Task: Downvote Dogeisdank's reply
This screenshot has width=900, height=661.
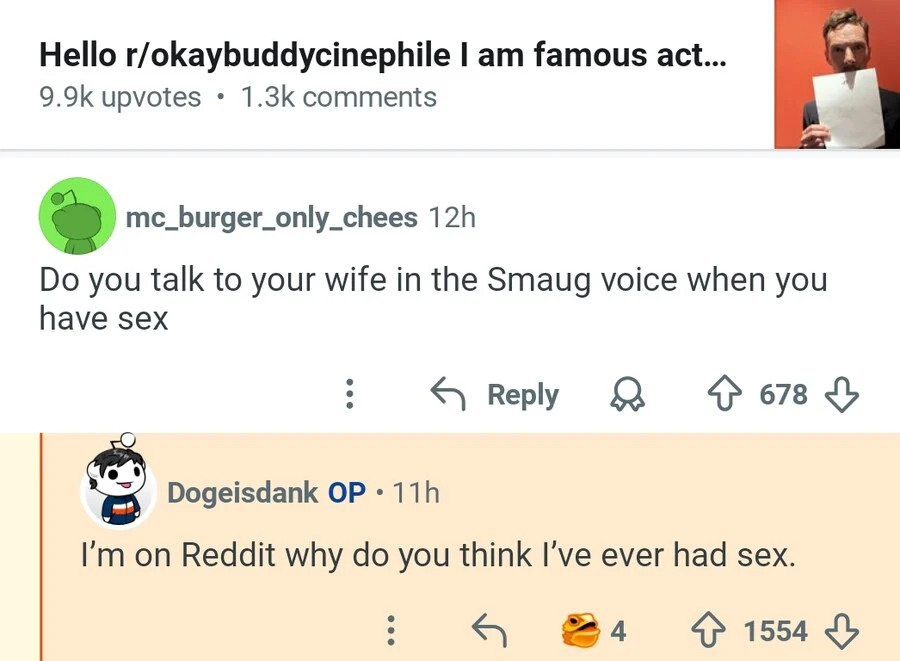Action: click(842, 631)
